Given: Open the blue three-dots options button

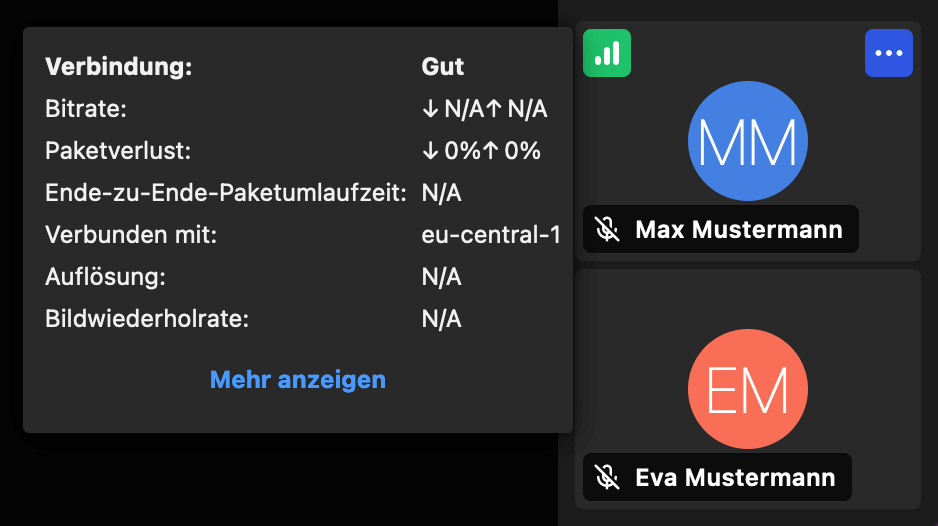Looking at the screenshot, I should [x=888, y=53].
